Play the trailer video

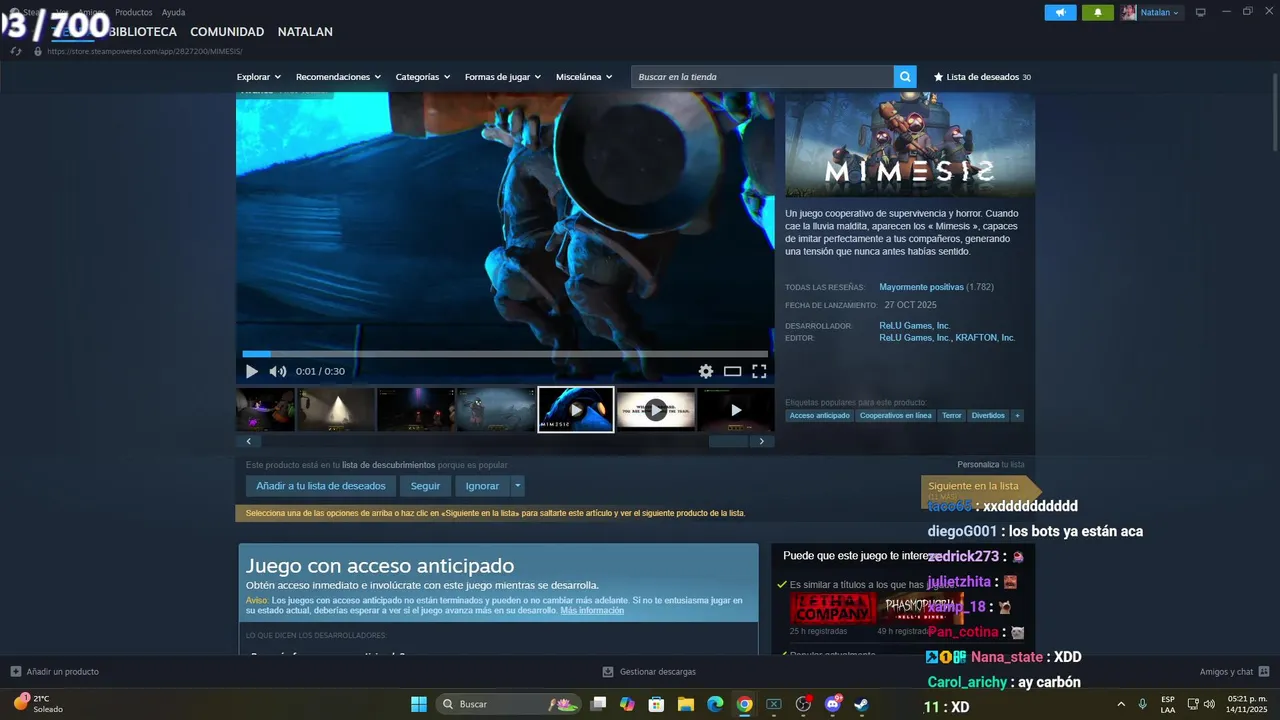click(252, 371)
